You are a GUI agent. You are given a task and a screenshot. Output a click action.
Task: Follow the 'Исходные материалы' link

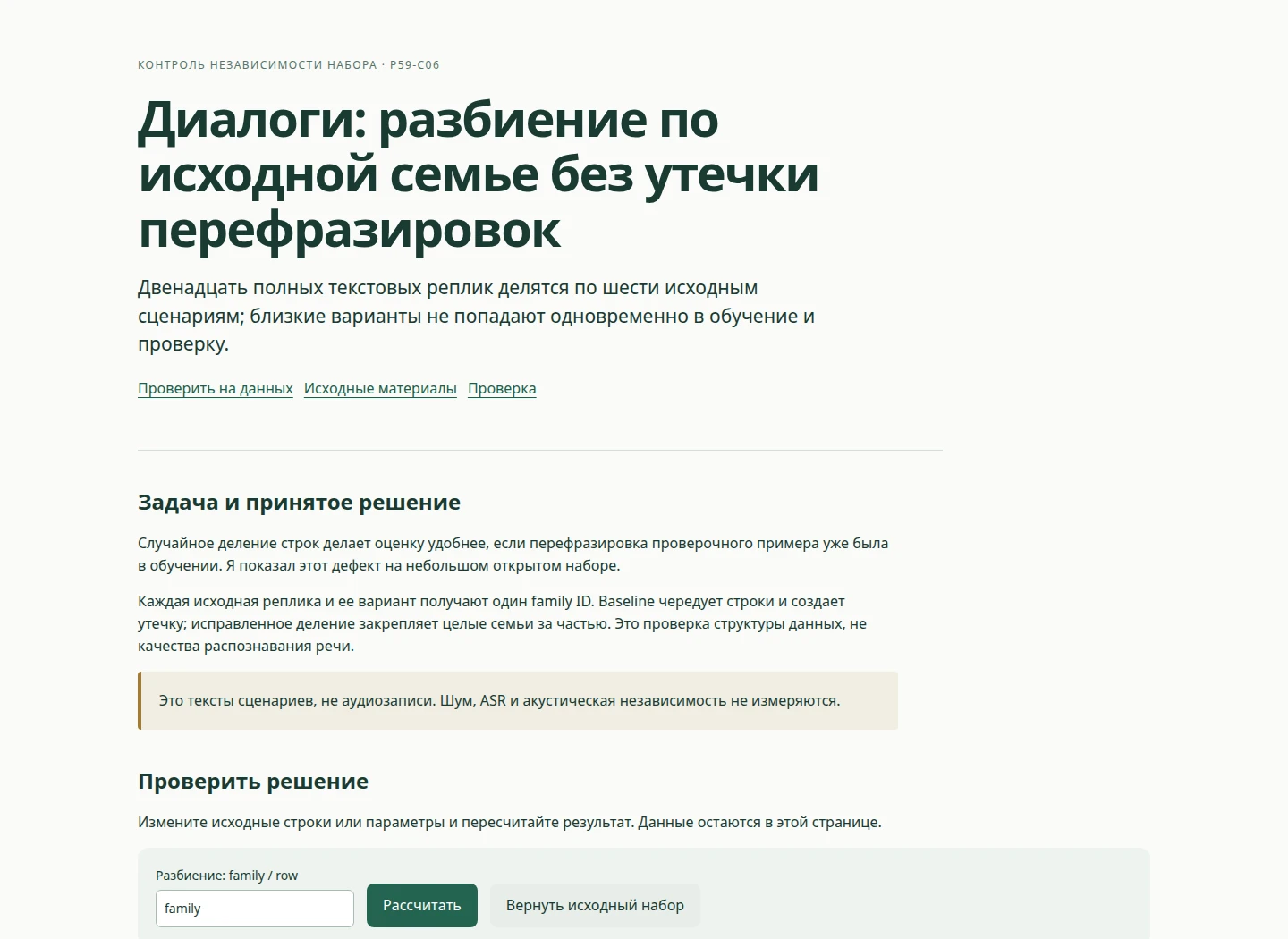(x=380, y=388)
